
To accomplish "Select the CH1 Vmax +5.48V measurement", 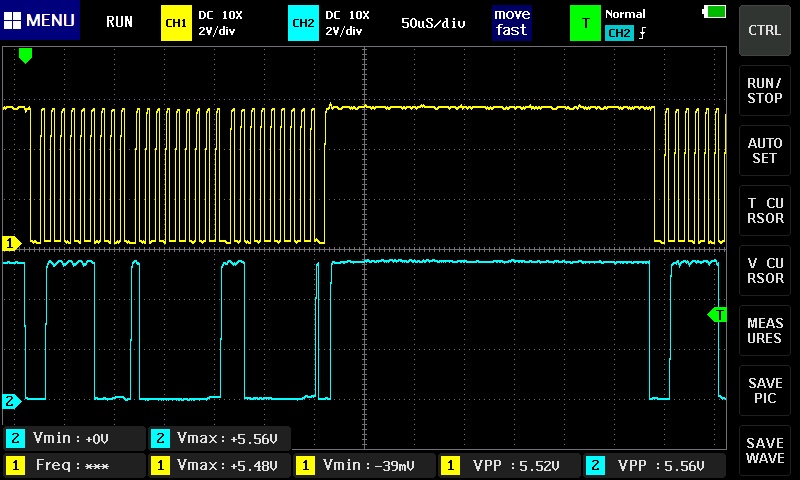I will tap(219, 465).
